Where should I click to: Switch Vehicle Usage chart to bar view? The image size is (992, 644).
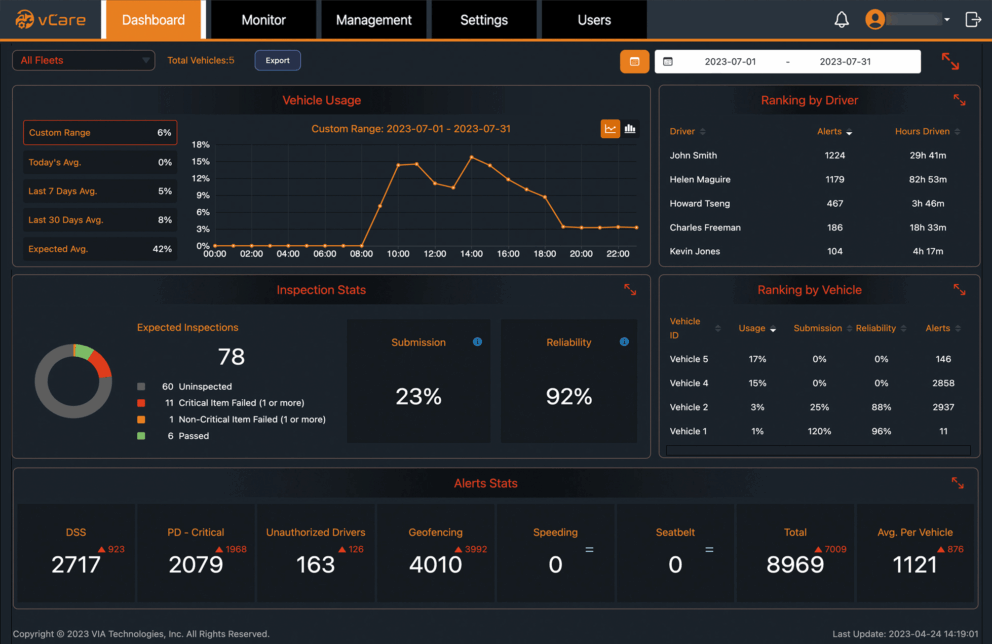tap(631, 128)
